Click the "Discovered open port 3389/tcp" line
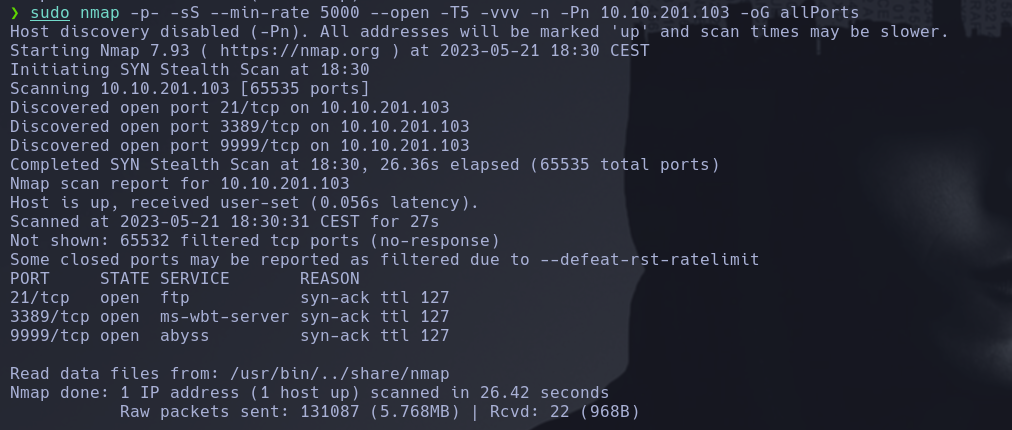 pos(239,127)
